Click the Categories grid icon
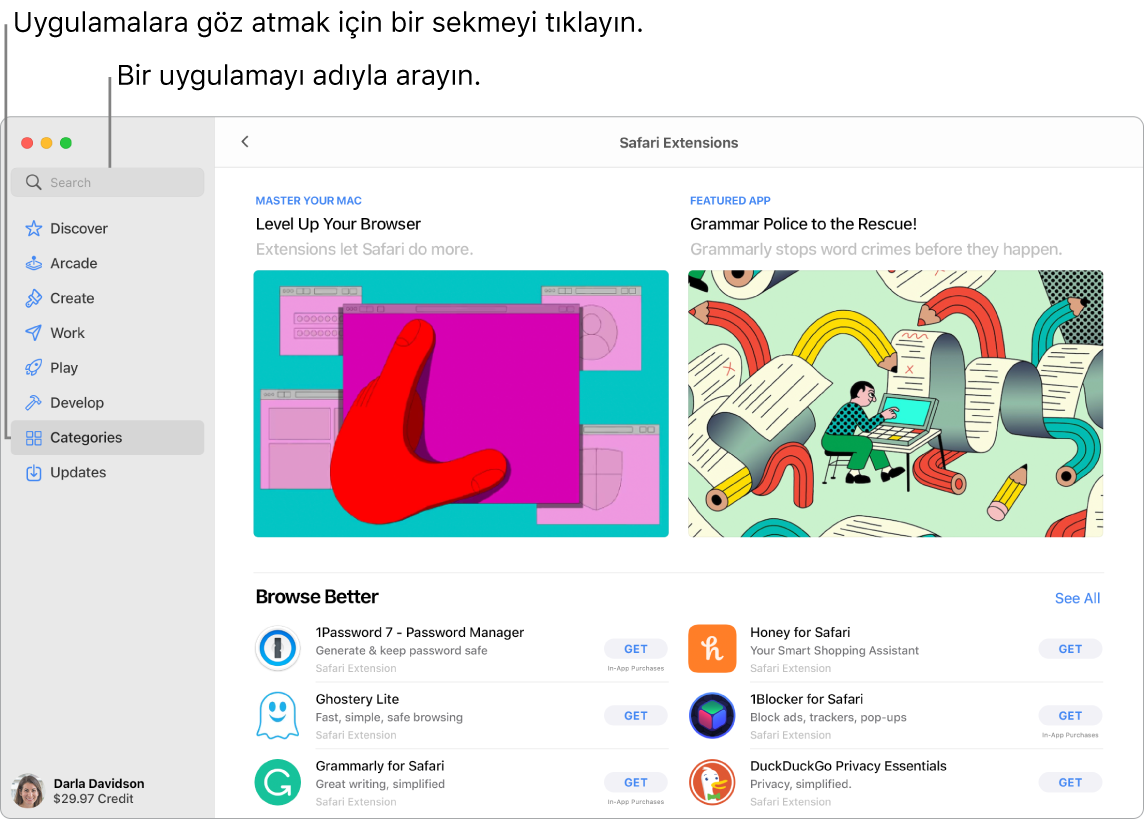1144x819 pixels. coord(34,438)
